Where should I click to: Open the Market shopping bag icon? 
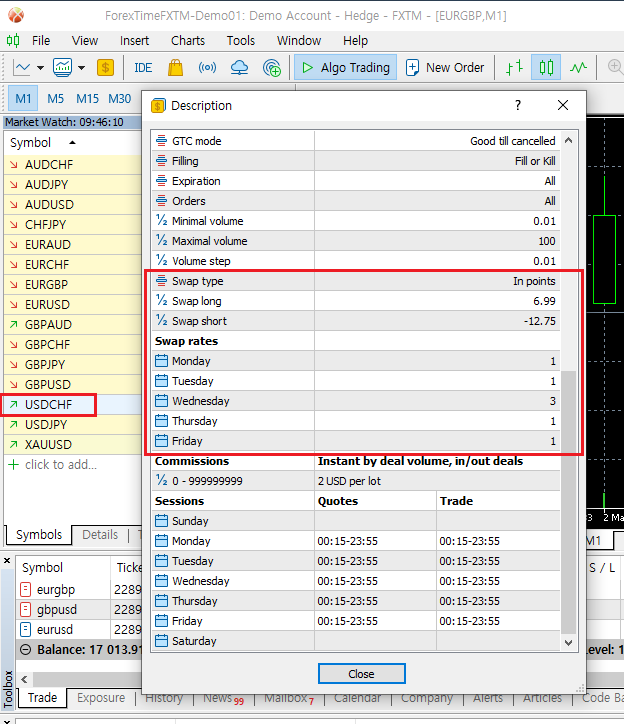coord(176,68)
